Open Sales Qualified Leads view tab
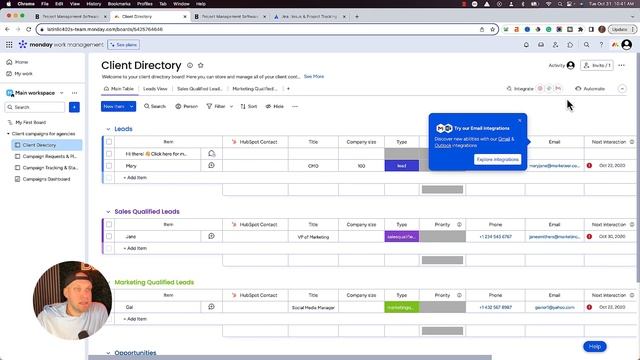The height and width of the screenshot is (360, 640). (199, 89)
